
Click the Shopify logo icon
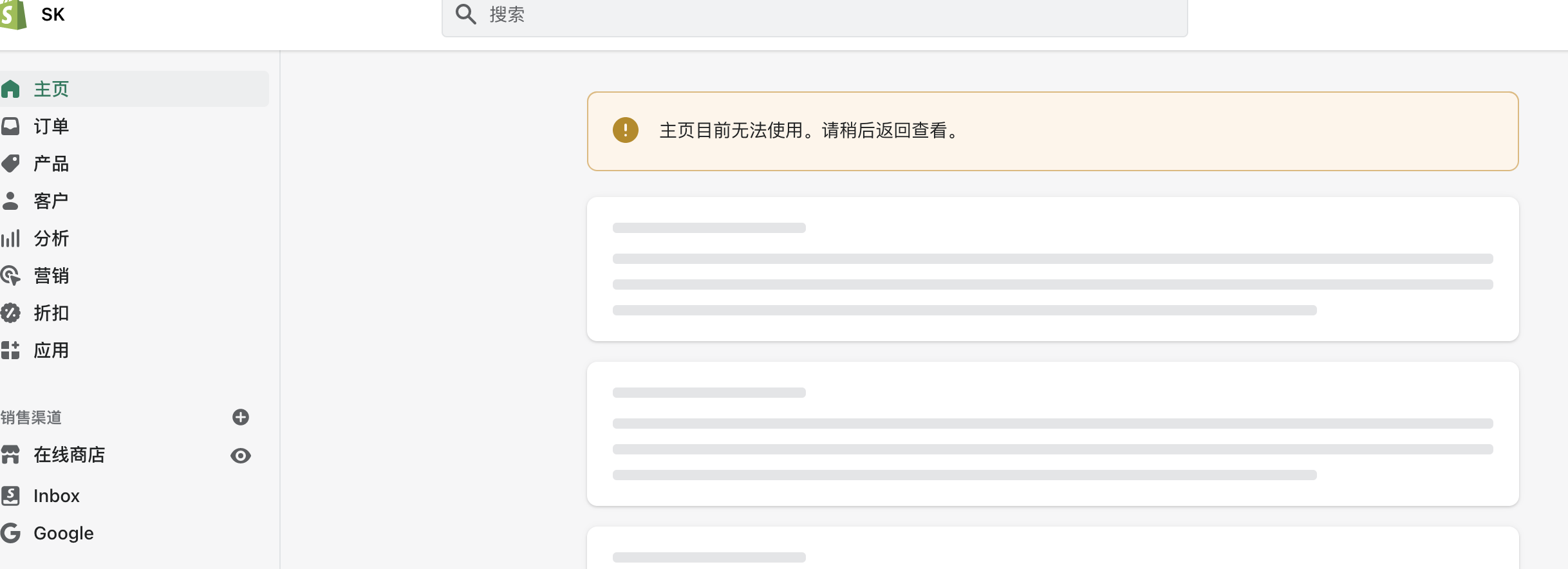[13, 14]
